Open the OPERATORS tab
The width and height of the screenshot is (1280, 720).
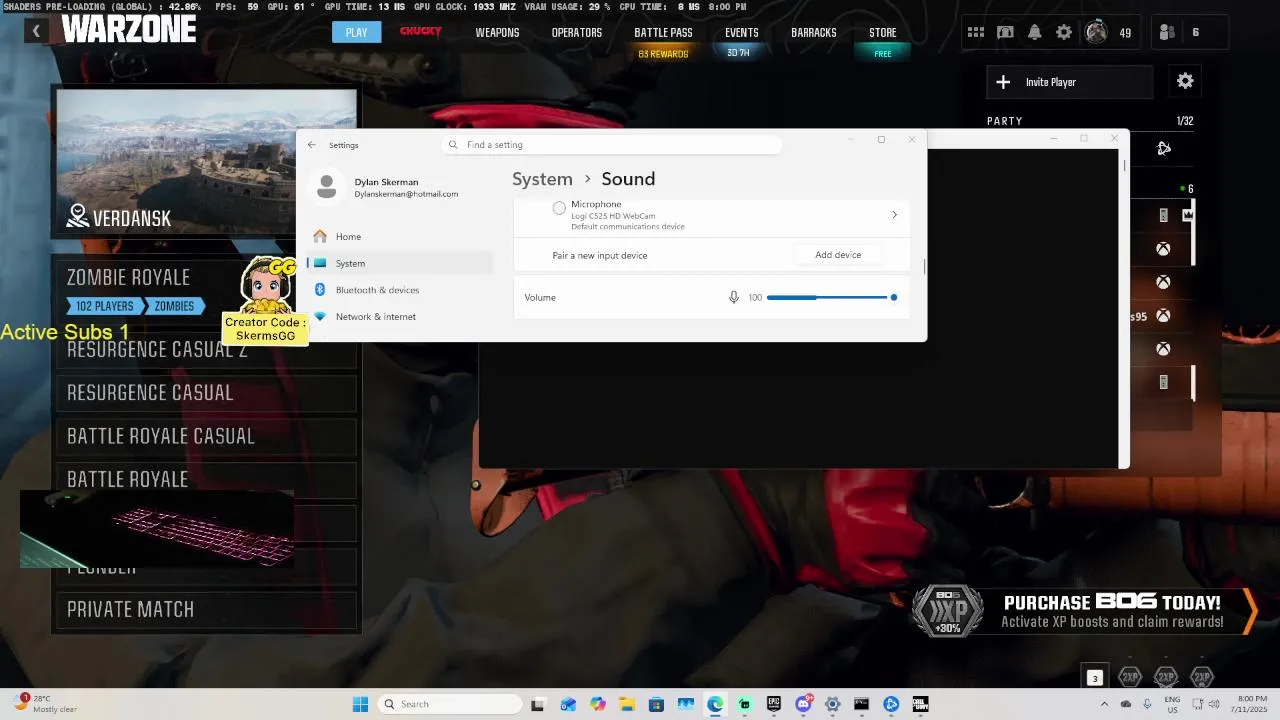577,32
